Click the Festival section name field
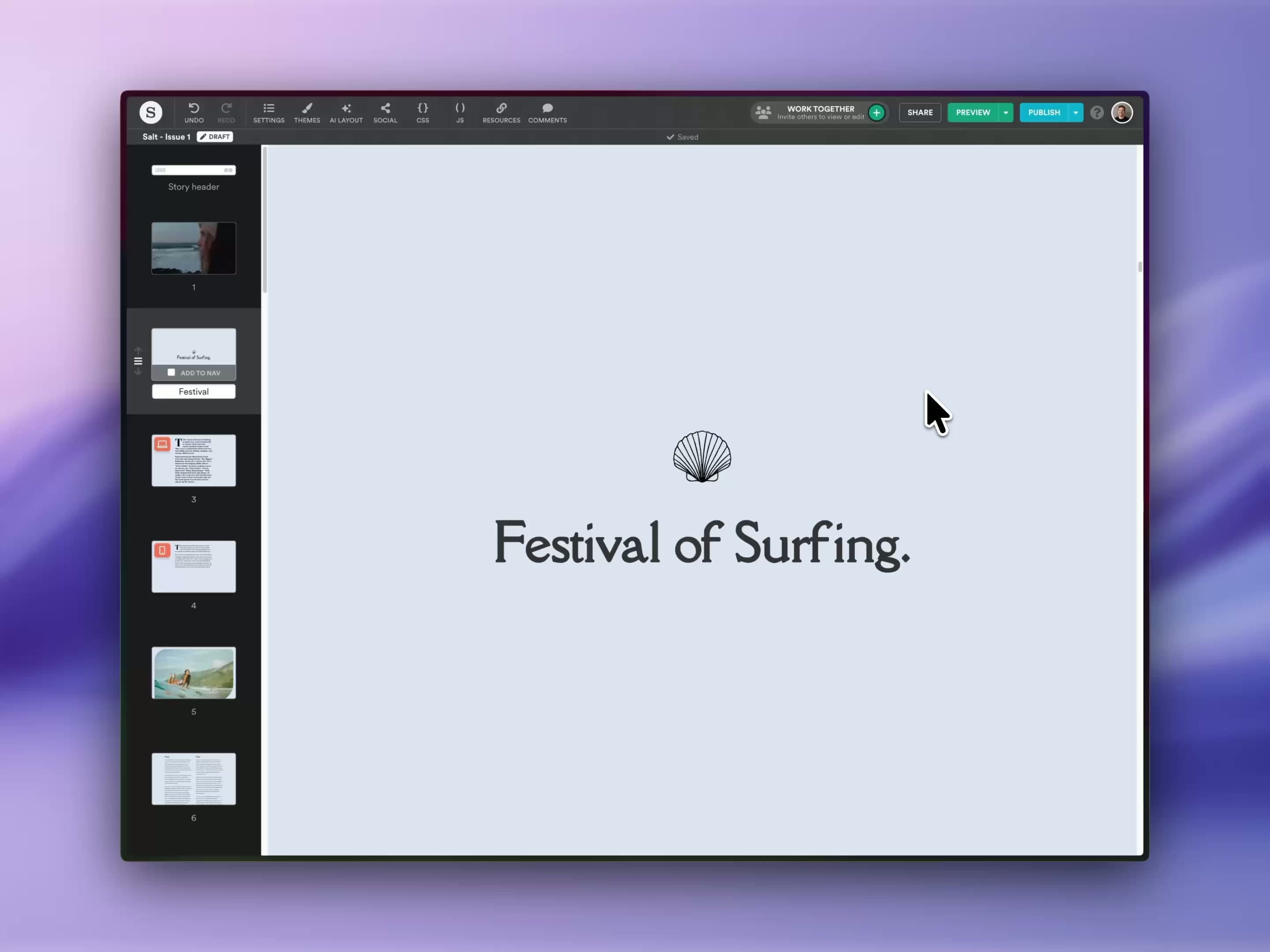The width and height of the screenshot is (1270, 952). 194,391
